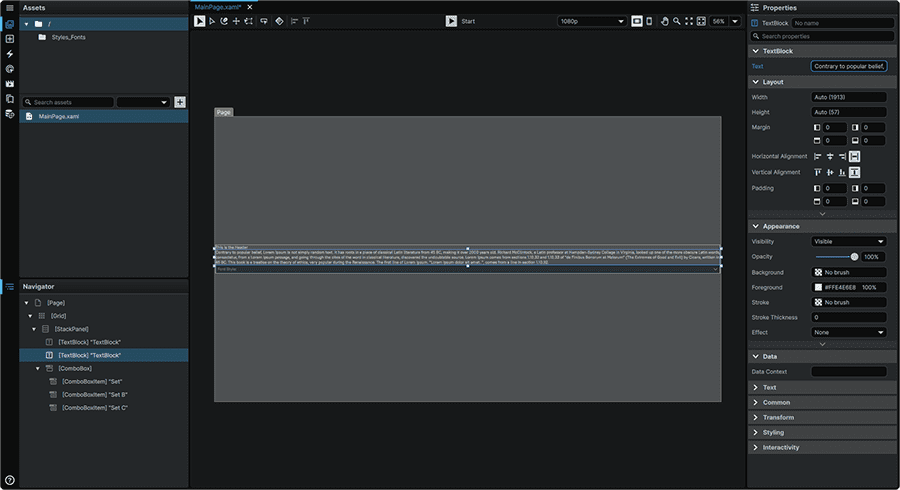Collapse the Layout properties section
The width and height of the screenshot is (900, 490).
click(x=756, y=82)
